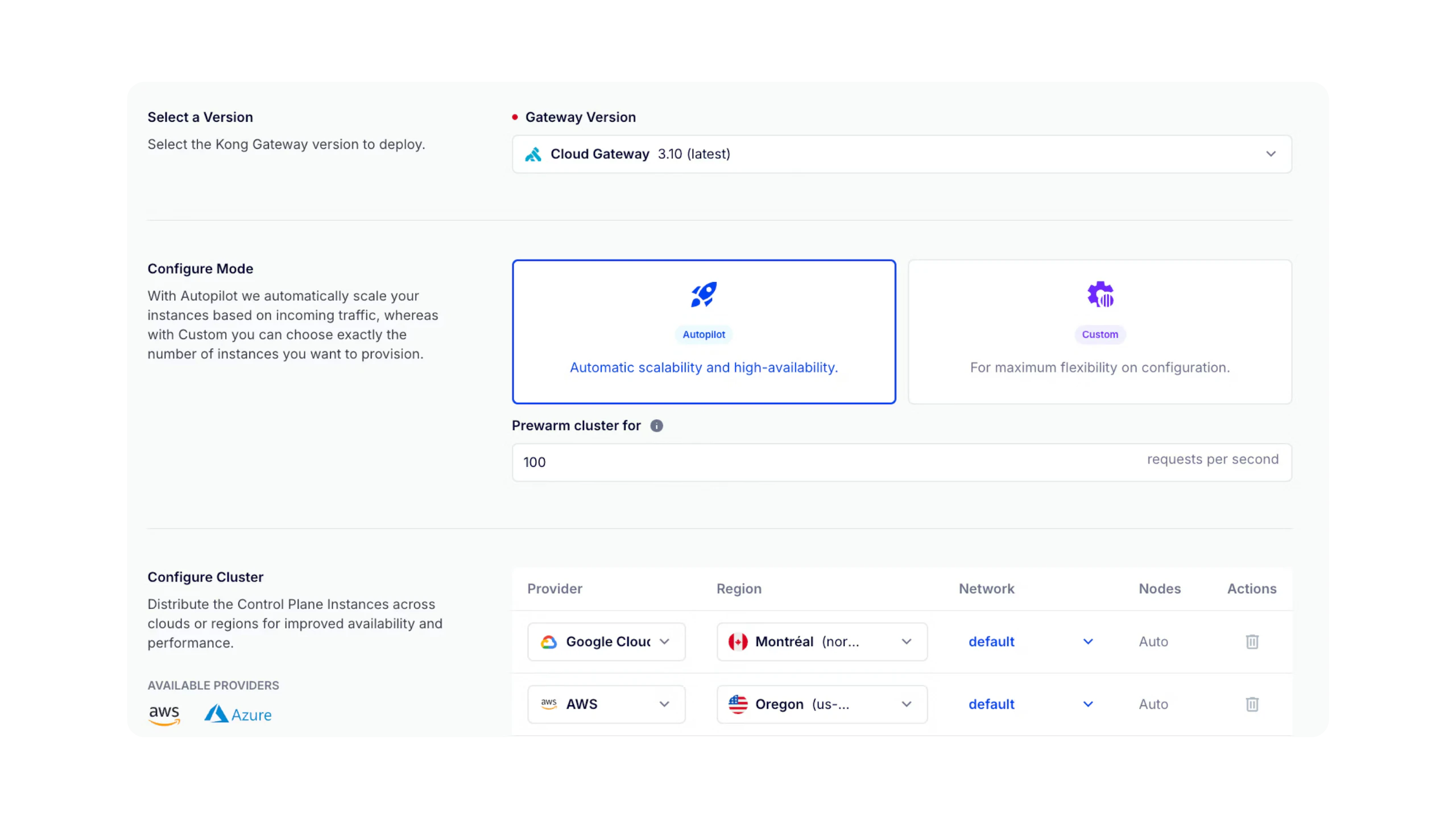Screen dimensions: 1456x819
Task: Click the AWS logo under Available Providers
Action: coord(164,714)
